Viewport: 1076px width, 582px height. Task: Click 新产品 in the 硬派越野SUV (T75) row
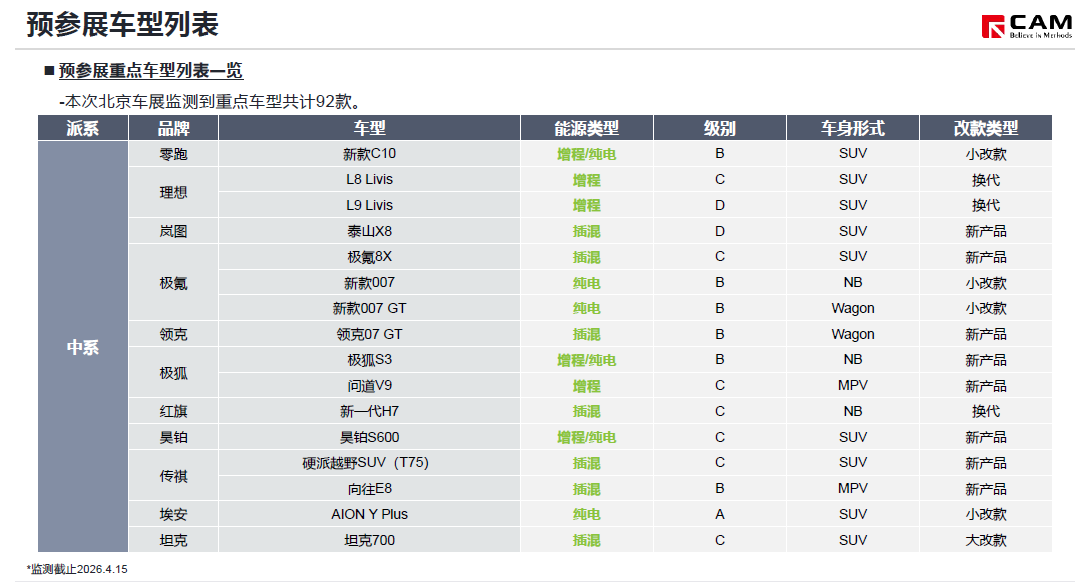(x=985, y=463)
